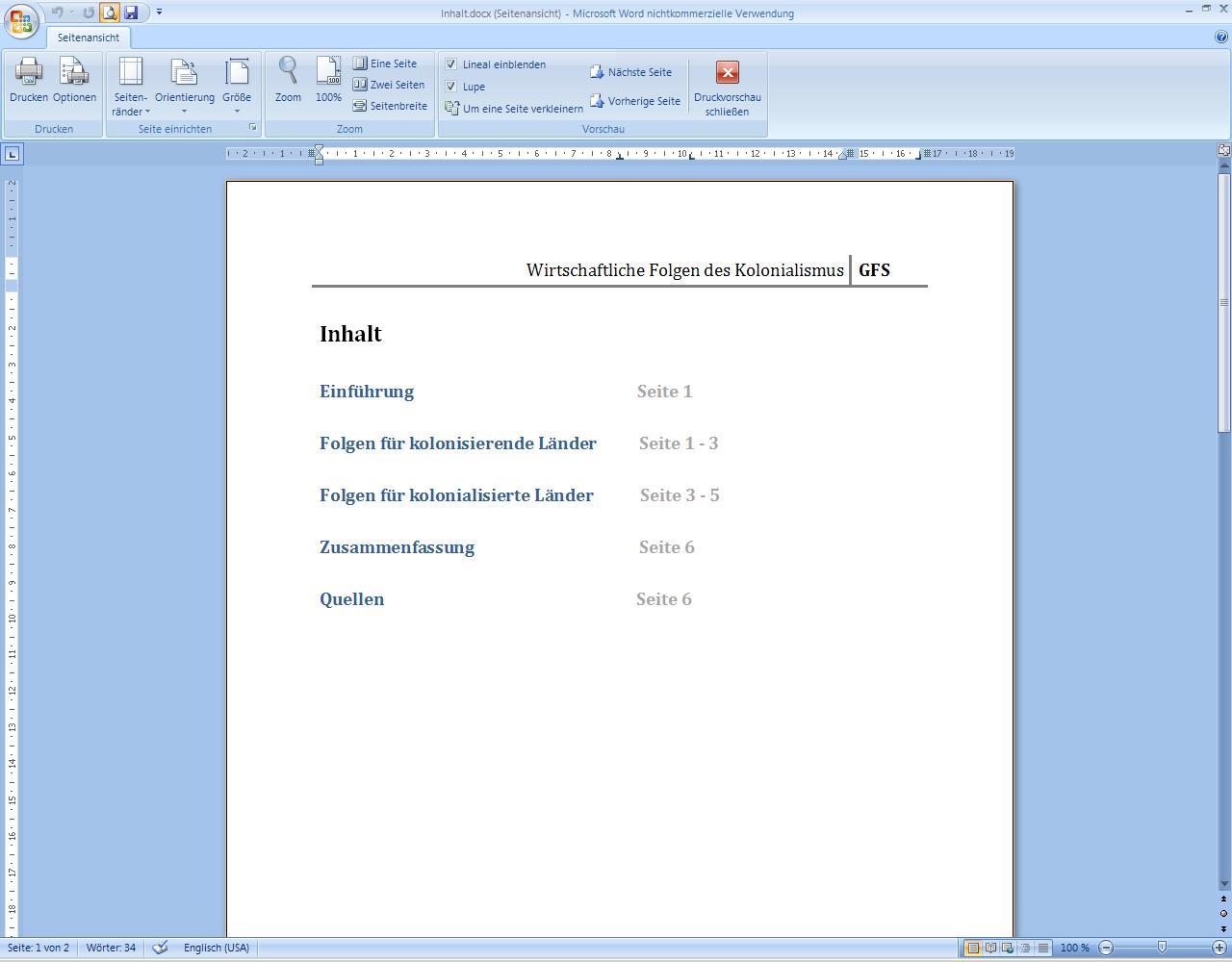Click the save icon in quick access toolbar
Screen dimensions: 1232x962
(131, 13)
